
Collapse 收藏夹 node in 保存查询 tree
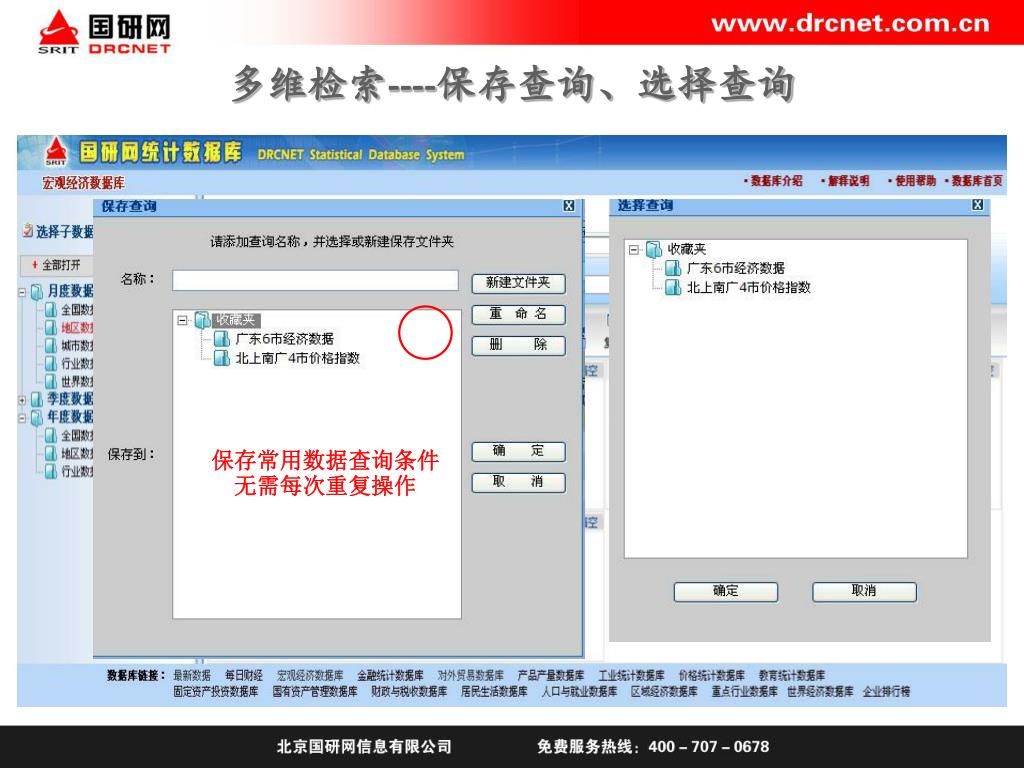(182, 321)
